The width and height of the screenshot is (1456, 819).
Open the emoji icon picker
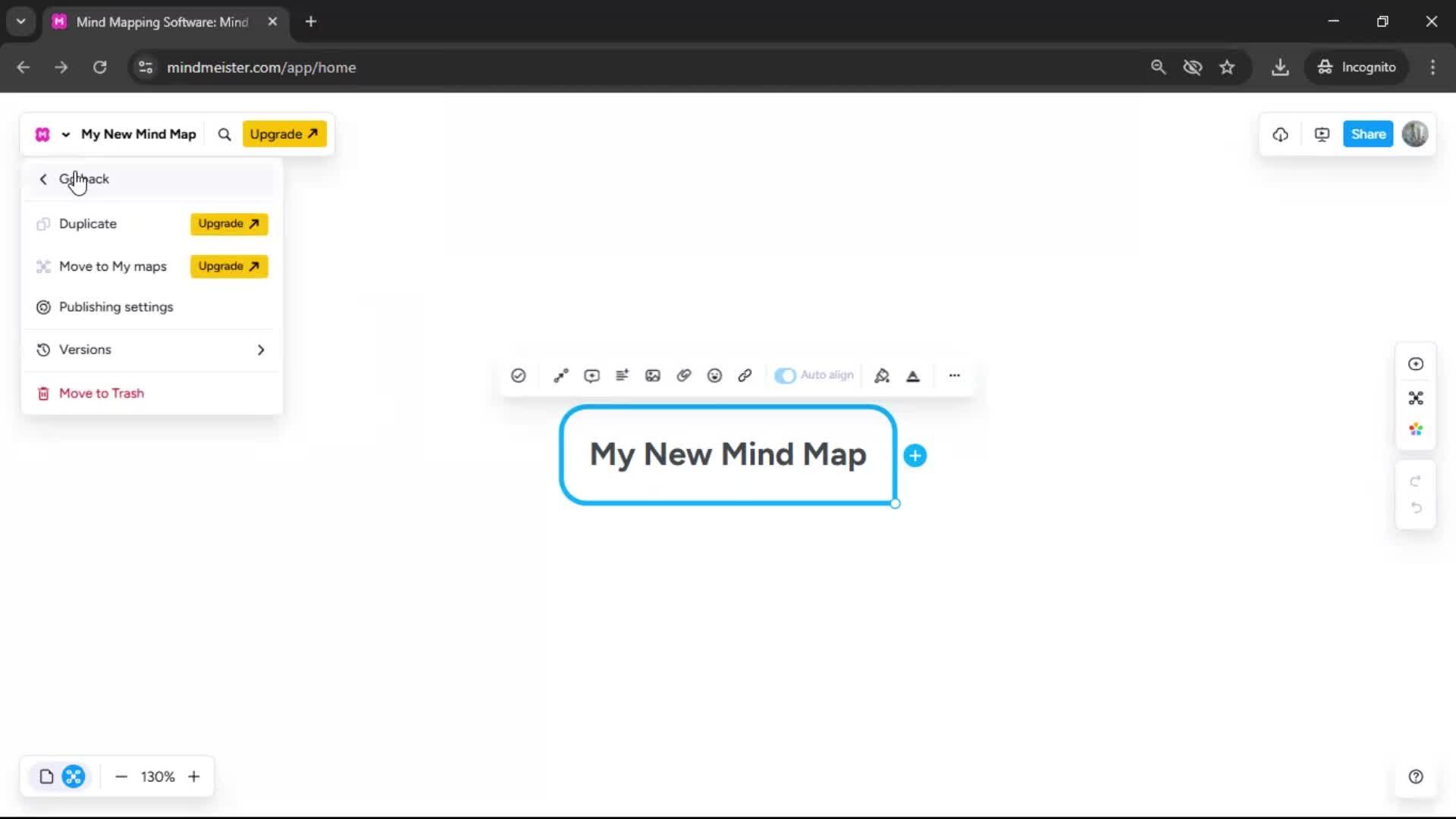(714, 375)
